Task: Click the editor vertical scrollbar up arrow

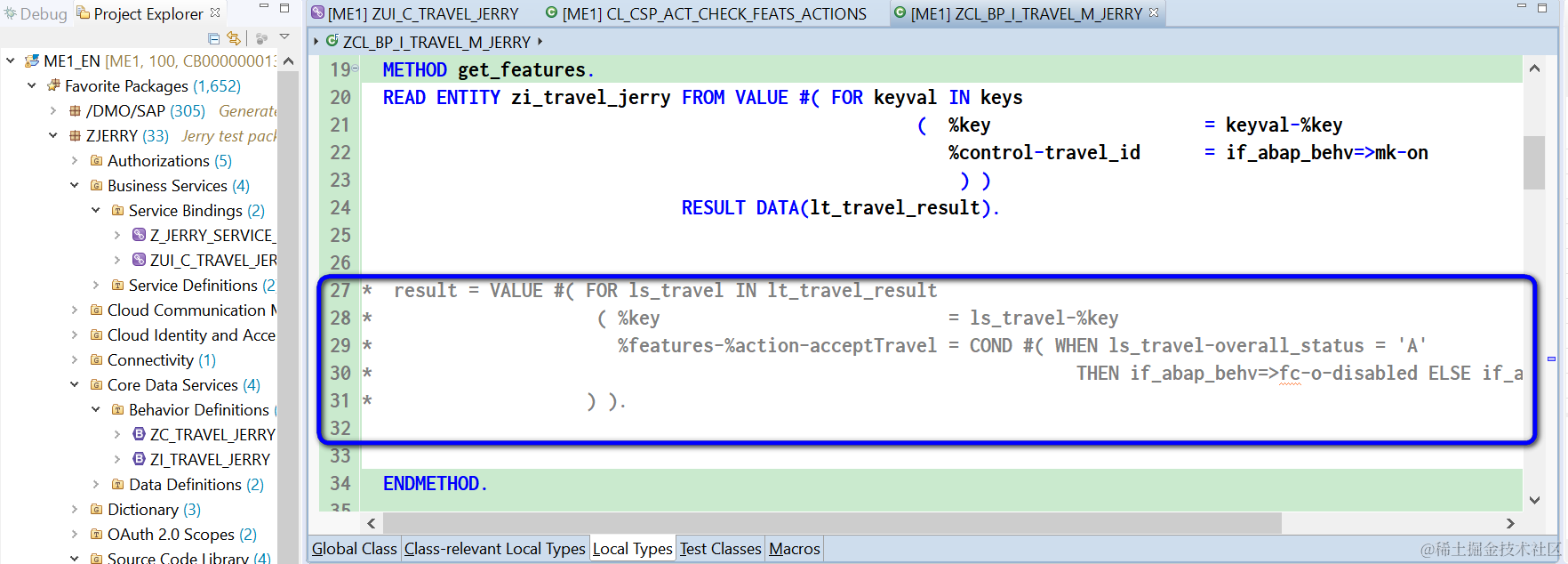Action: [1534, 68]
